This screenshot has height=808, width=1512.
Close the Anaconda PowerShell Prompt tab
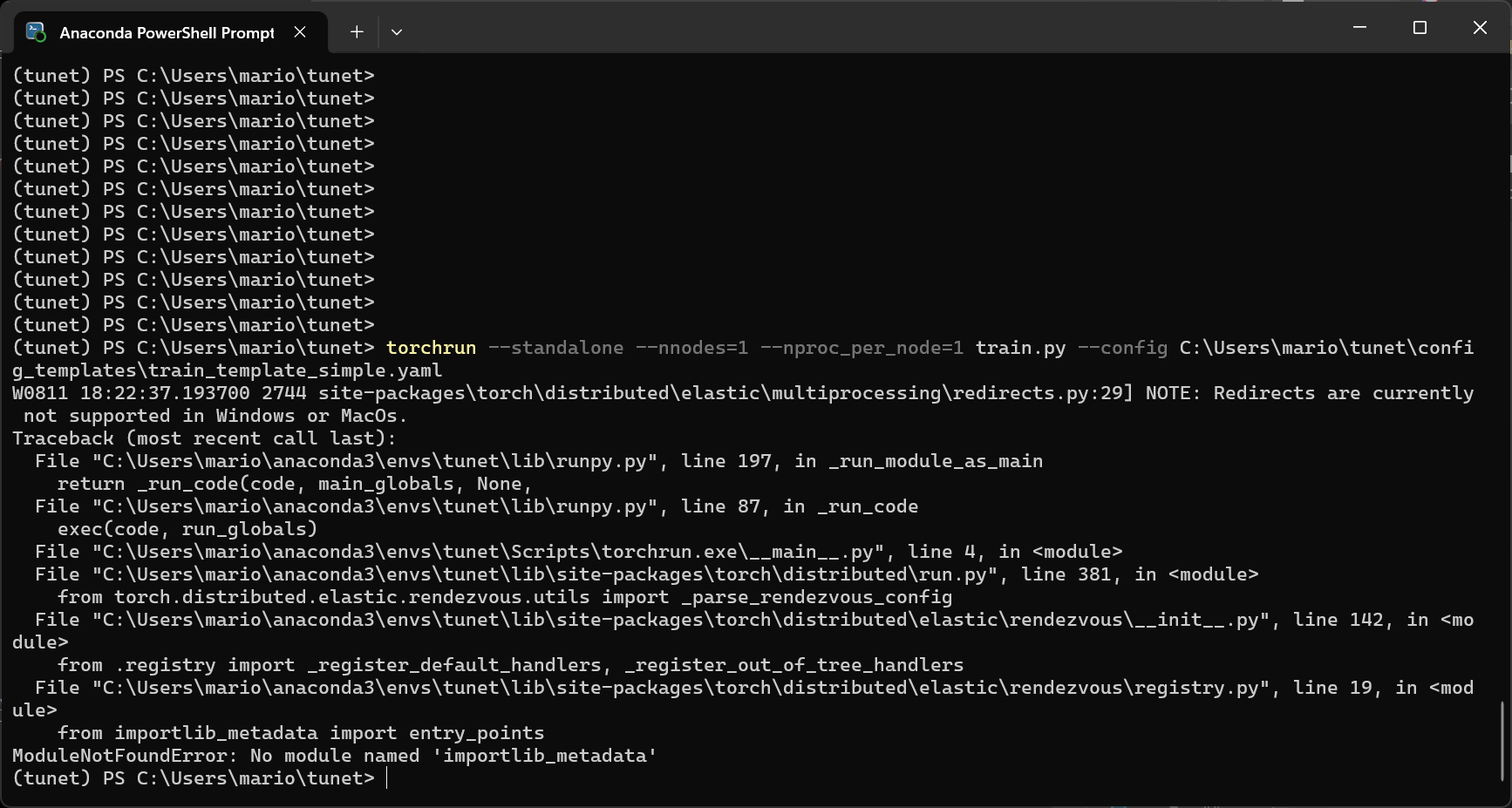pos(300,32)
